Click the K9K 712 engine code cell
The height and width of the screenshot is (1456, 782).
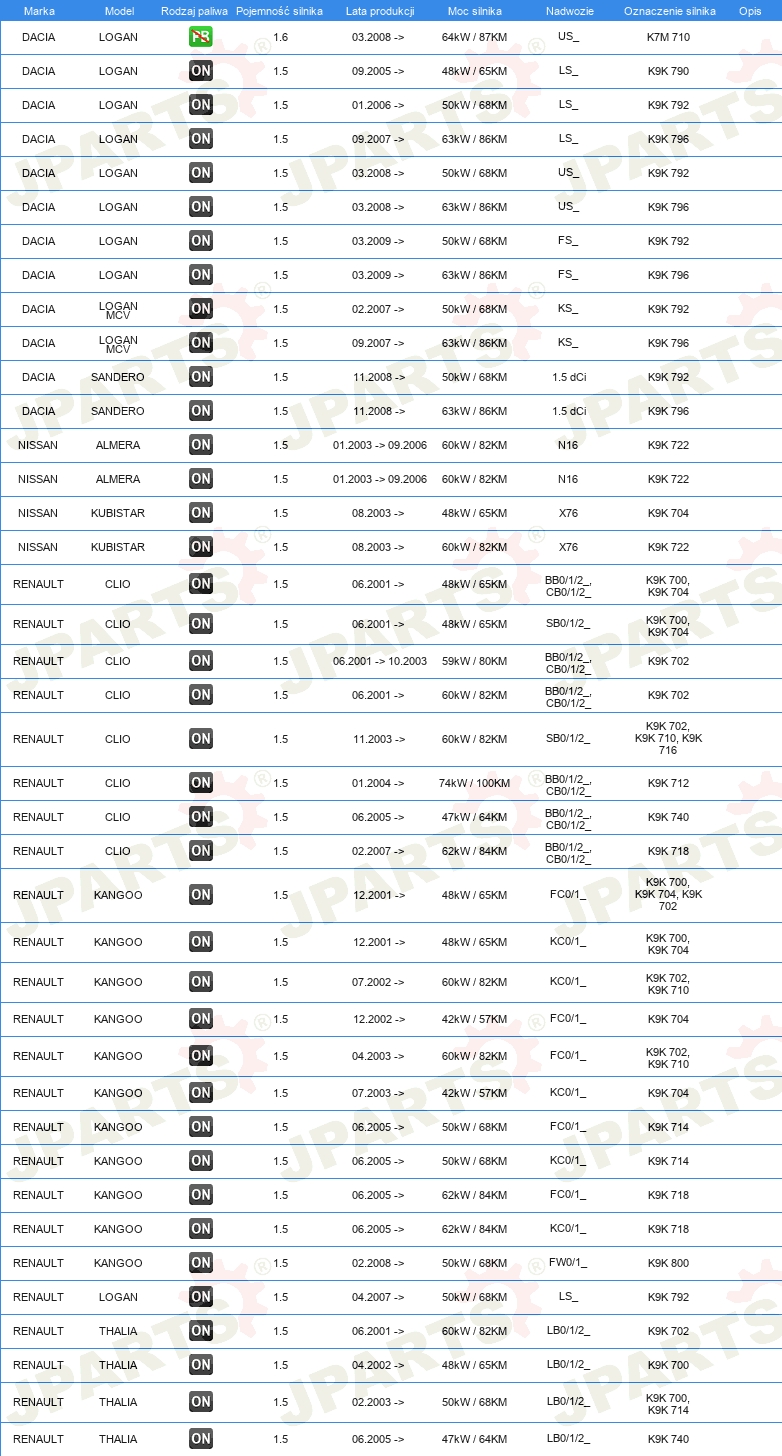668,783
